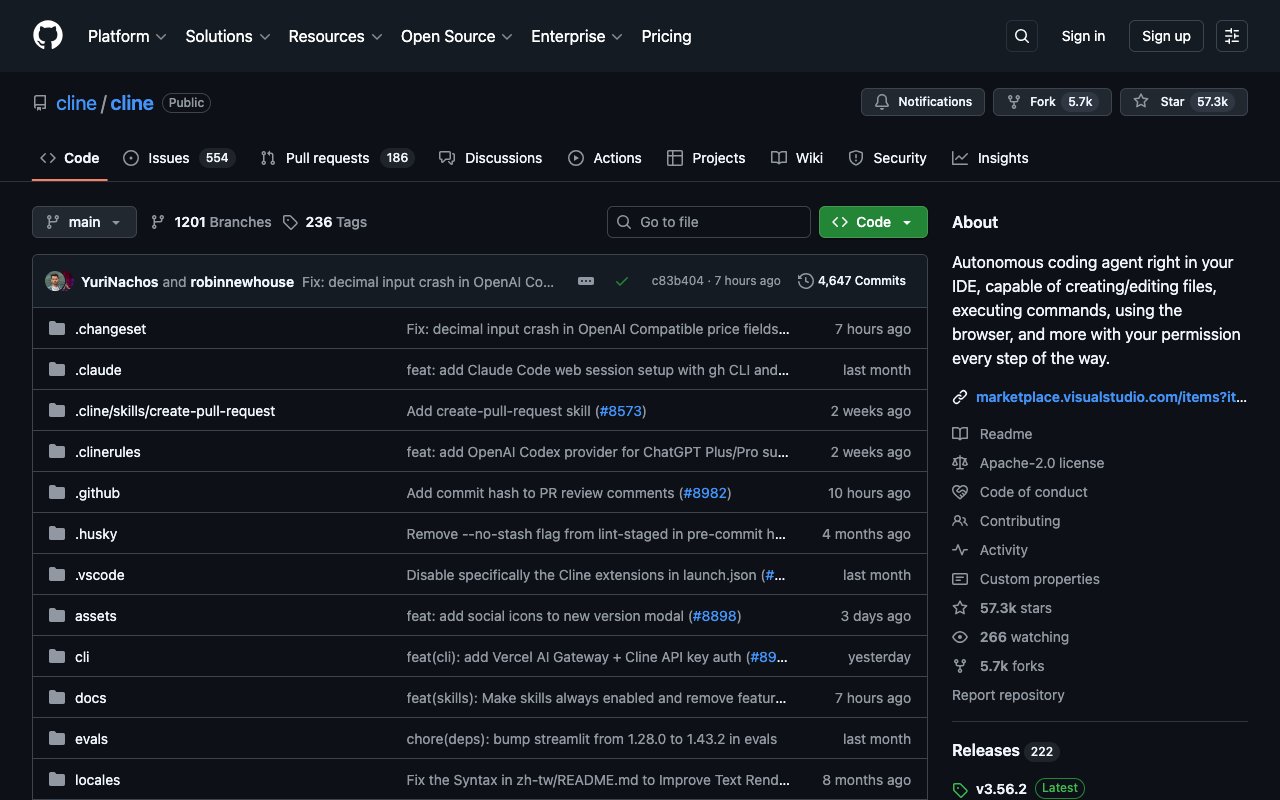Switch to the Actions tab
Image resolution: width=1280 pixels, height=800 pixels.
coord(605,157)
